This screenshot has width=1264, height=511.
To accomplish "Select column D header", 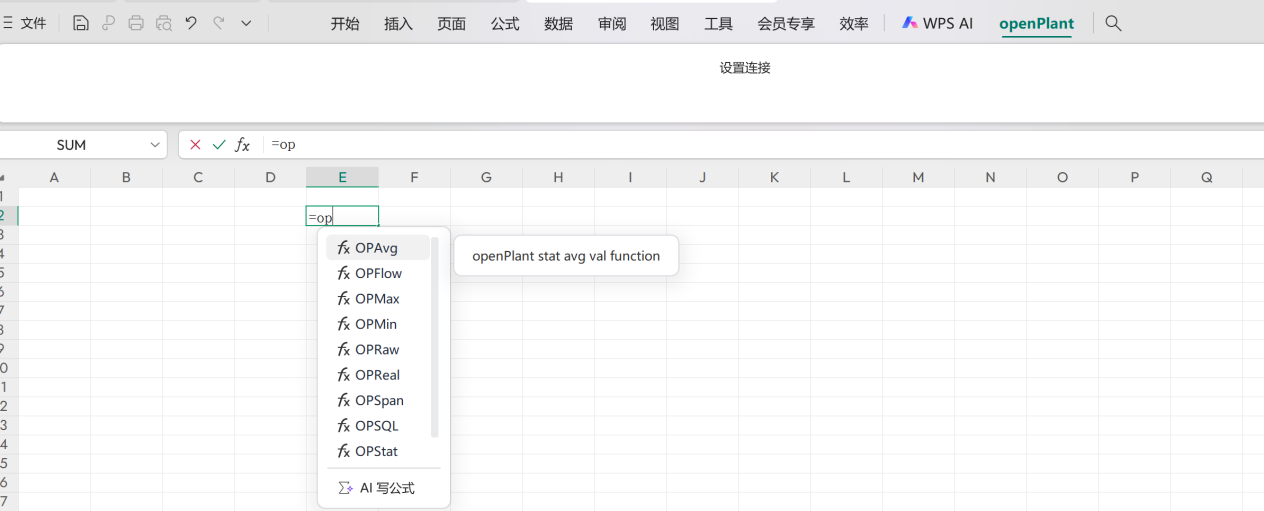I will [270, 177].
